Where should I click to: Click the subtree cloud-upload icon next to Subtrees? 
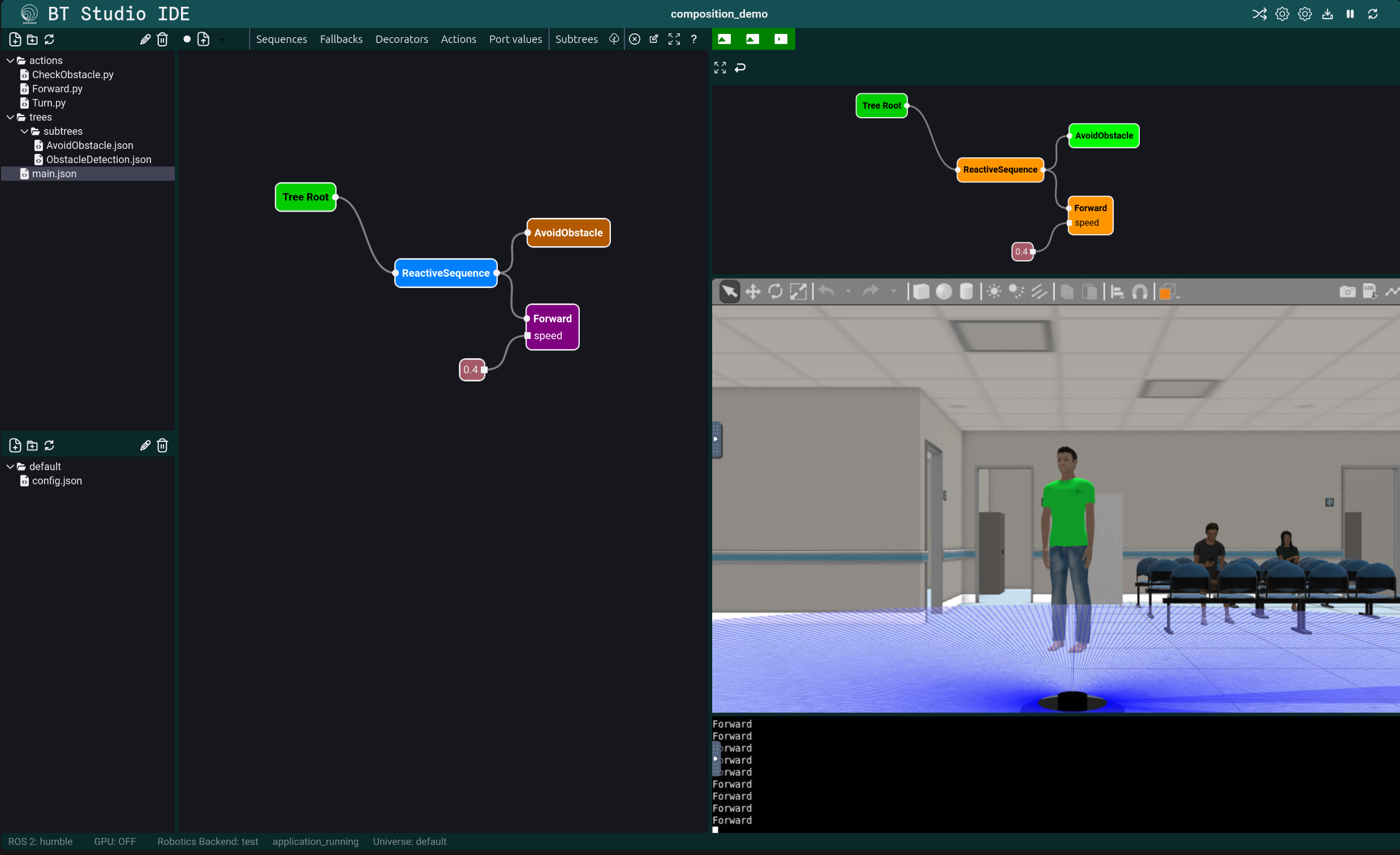614,39
